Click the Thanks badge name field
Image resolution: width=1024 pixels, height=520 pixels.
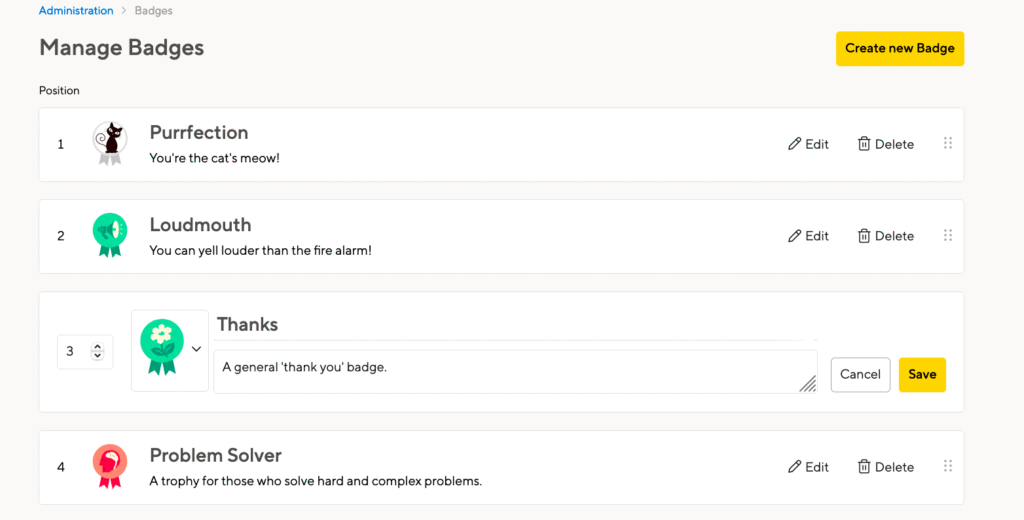[515, 325]
